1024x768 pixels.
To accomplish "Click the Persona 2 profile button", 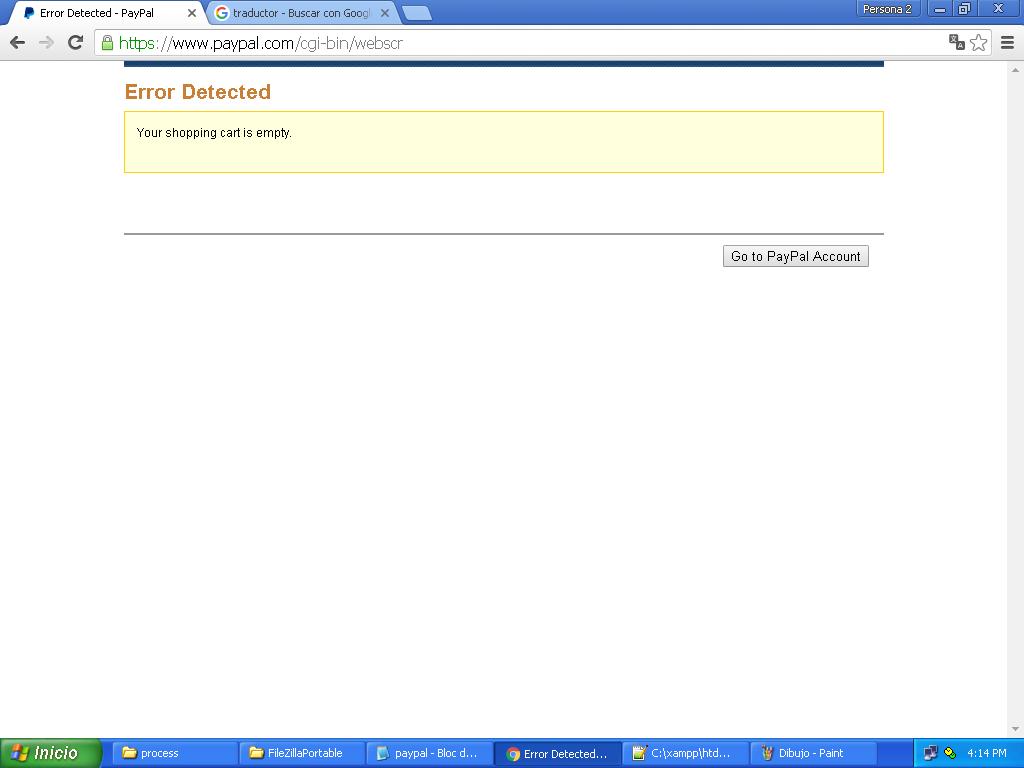I will (x=887, y=9).
